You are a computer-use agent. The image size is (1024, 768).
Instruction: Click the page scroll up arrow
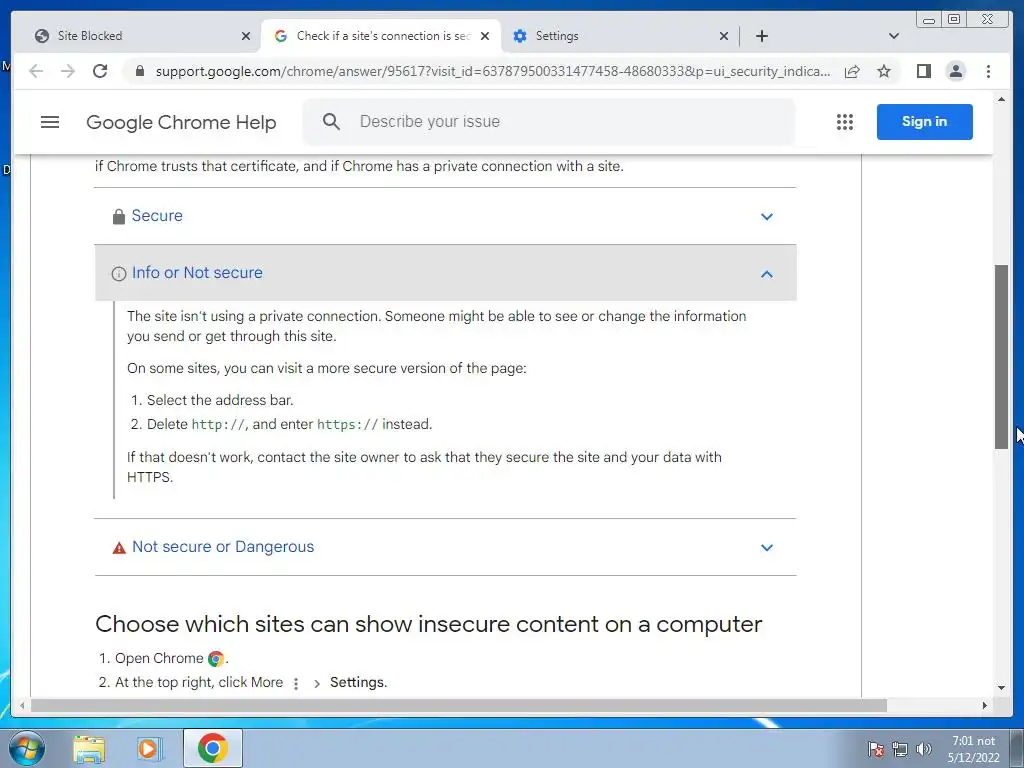1001,99
